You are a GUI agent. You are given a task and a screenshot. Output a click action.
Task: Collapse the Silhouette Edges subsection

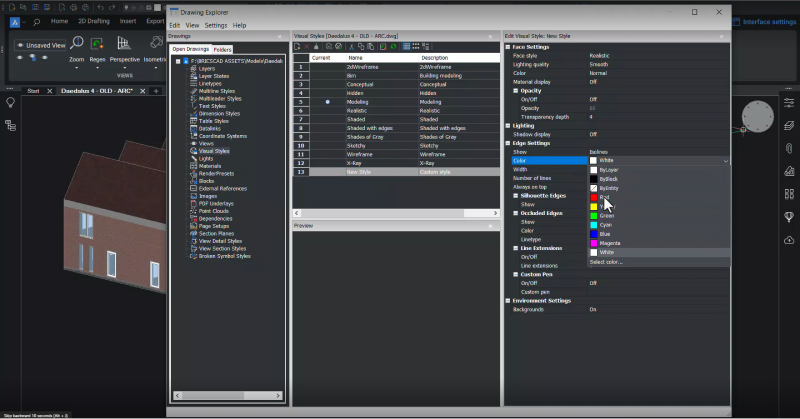click(516, 195)
